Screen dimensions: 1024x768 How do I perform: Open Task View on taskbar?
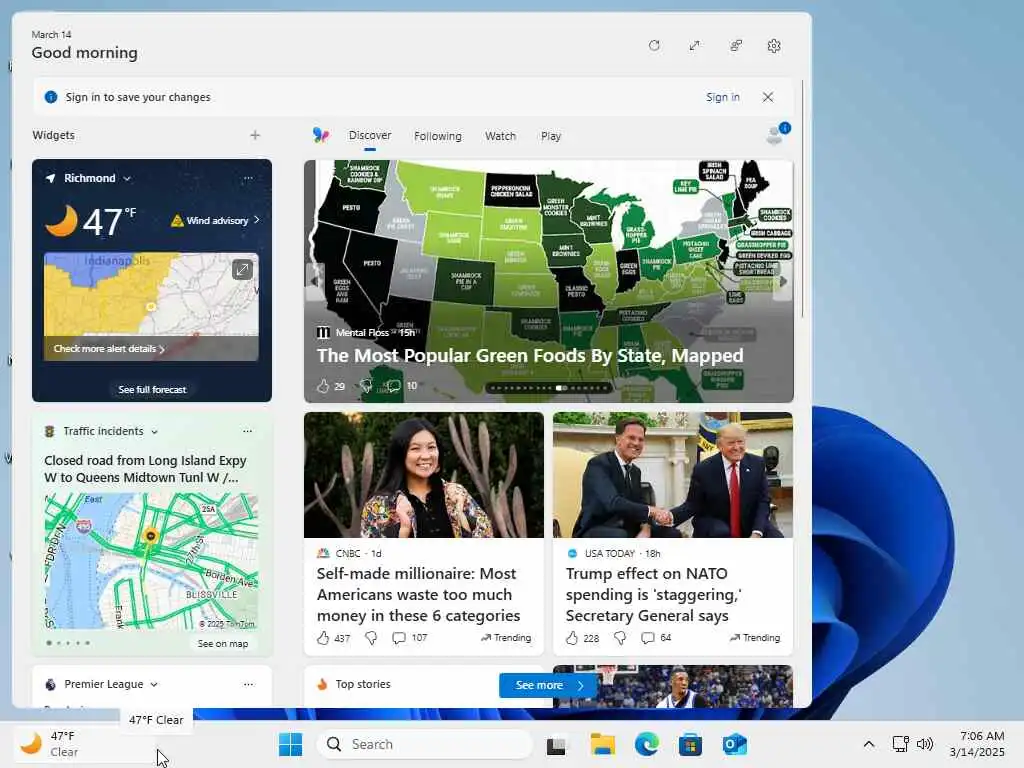point(556,744)
